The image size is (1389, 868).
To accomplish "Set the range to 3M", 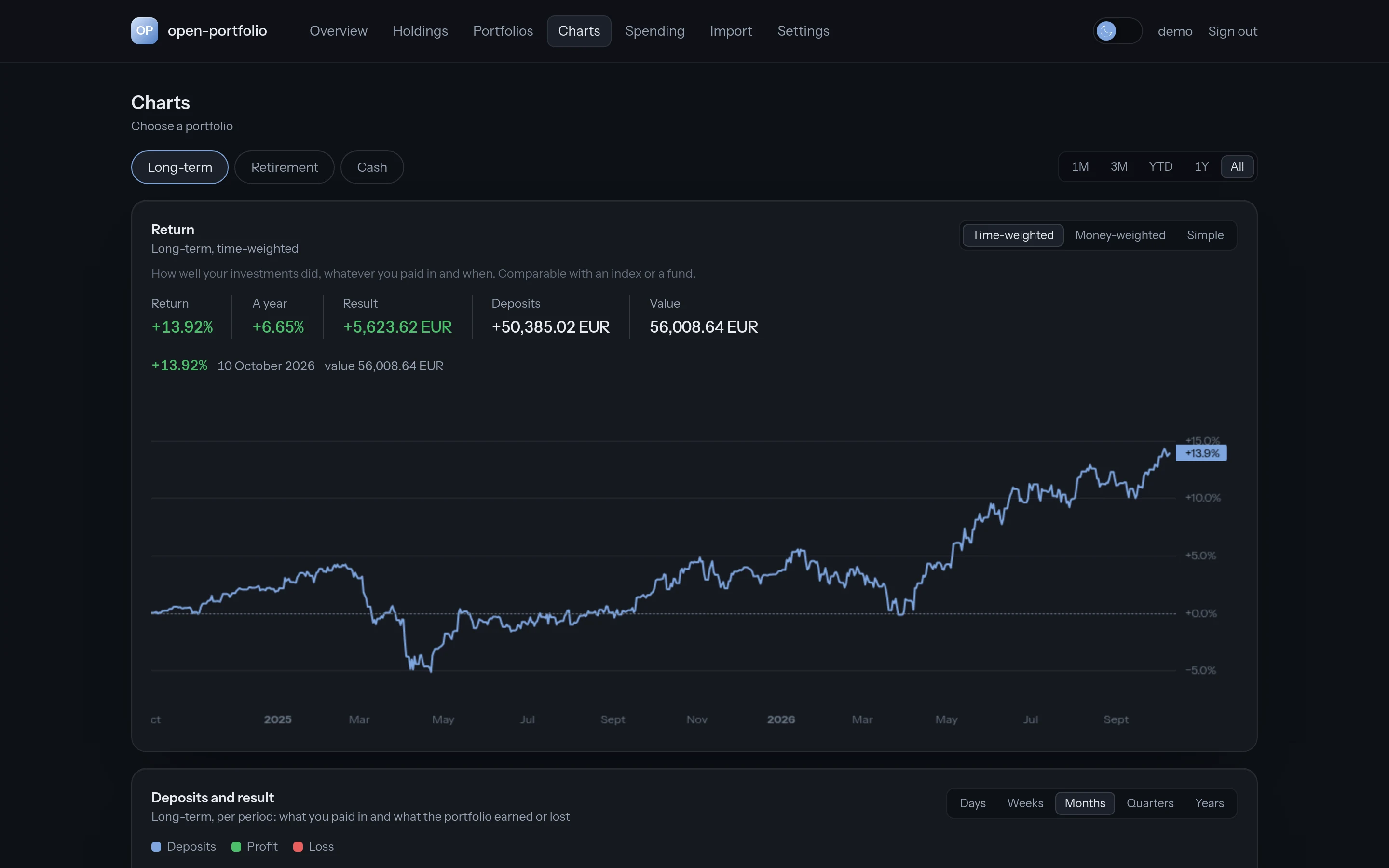I will (x=1118, y=166).
